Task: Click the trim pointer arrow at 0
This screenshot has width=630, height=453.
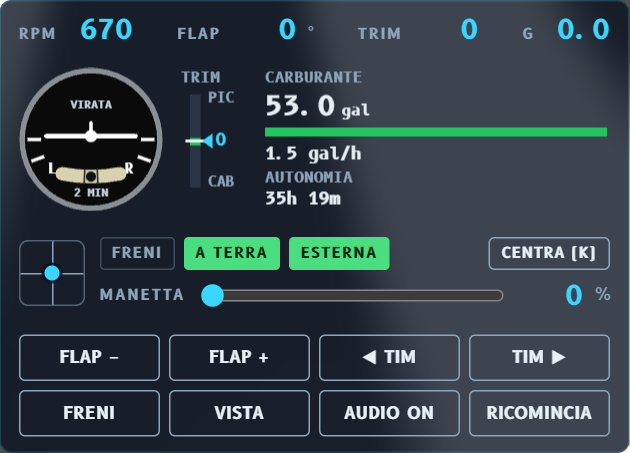Action: 207,141
